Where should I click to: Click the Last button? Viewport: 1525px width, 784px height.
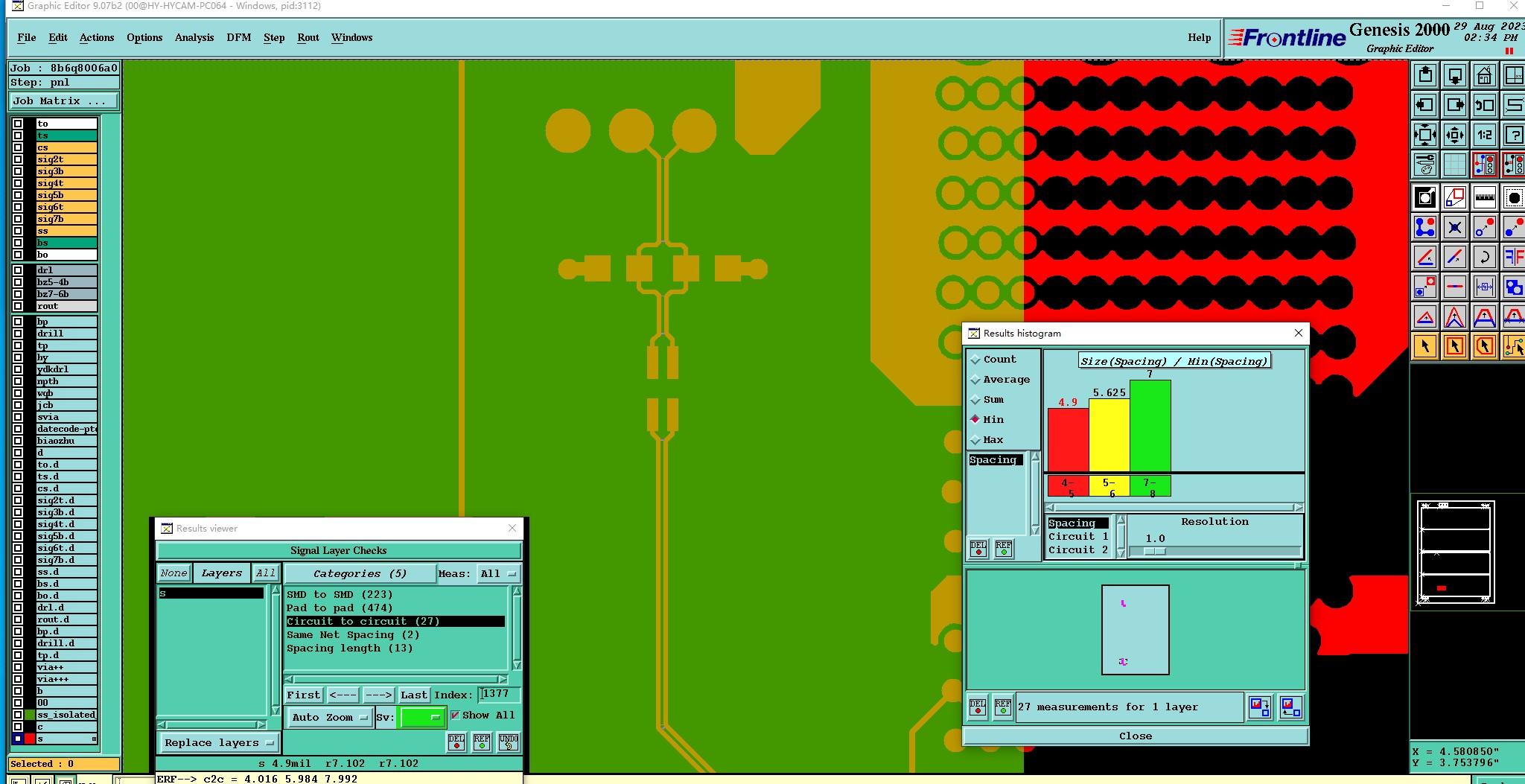[x=414, y=695]
